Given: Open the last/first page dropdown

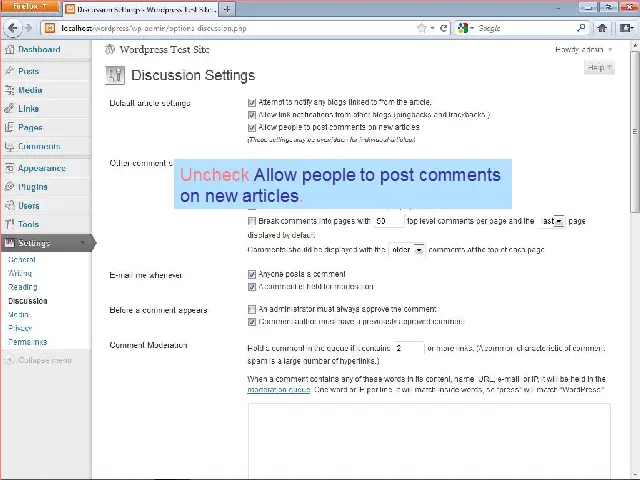Looking at the screenshot, I should [x=551, y=221].
